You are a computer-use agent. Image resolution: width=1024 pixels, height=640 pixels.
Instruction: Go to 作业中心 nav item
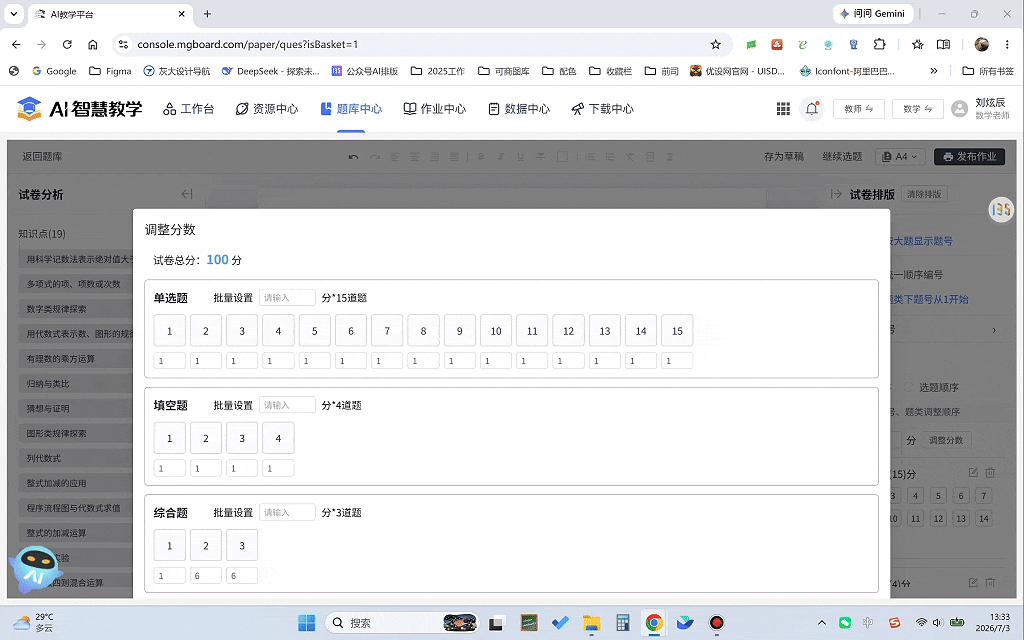(434, 109)
